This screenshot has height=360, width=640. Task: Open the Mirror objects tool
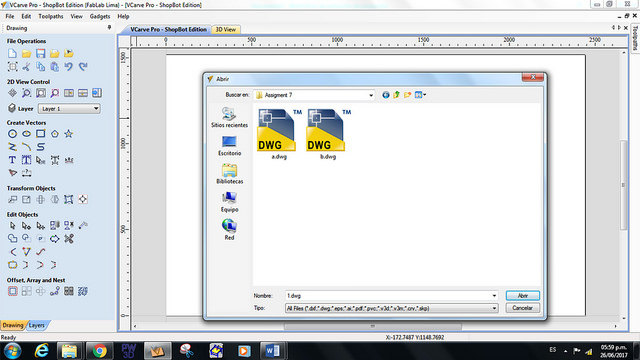55,199
